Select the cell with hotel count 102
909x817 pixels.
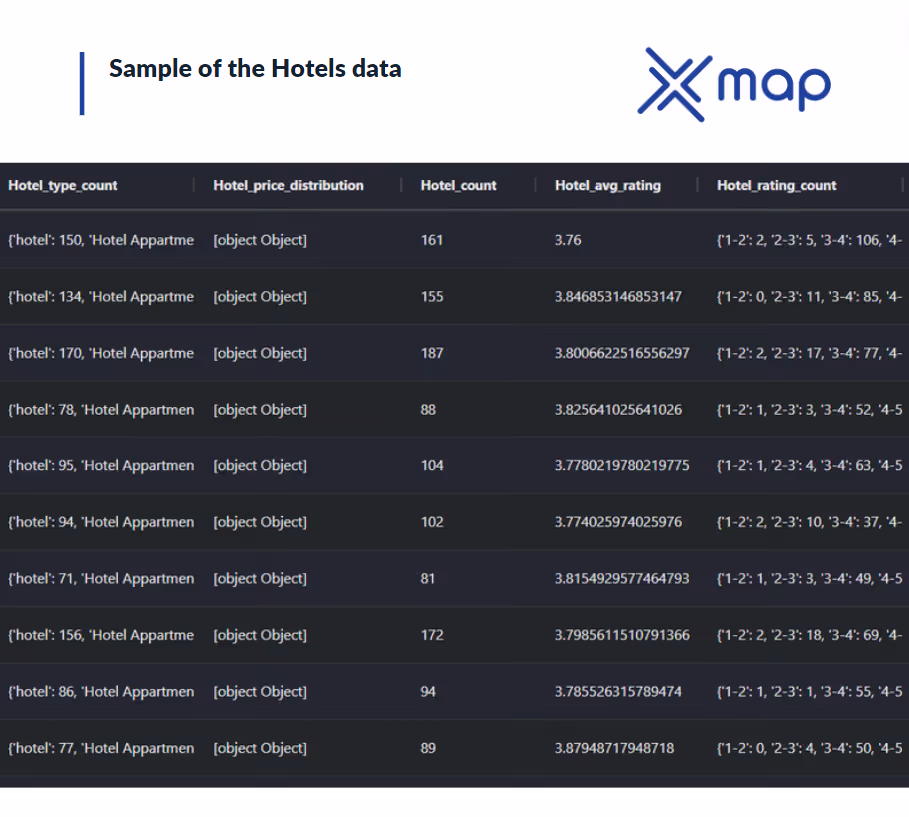432,522
